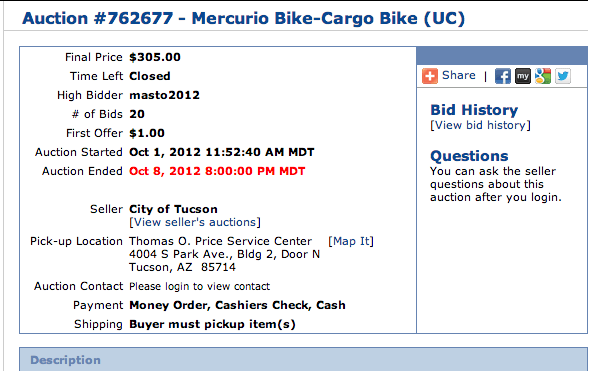This screenshot has width=595, height=371.
Task: Click the Auction Started date value
Action: point(222,152)
